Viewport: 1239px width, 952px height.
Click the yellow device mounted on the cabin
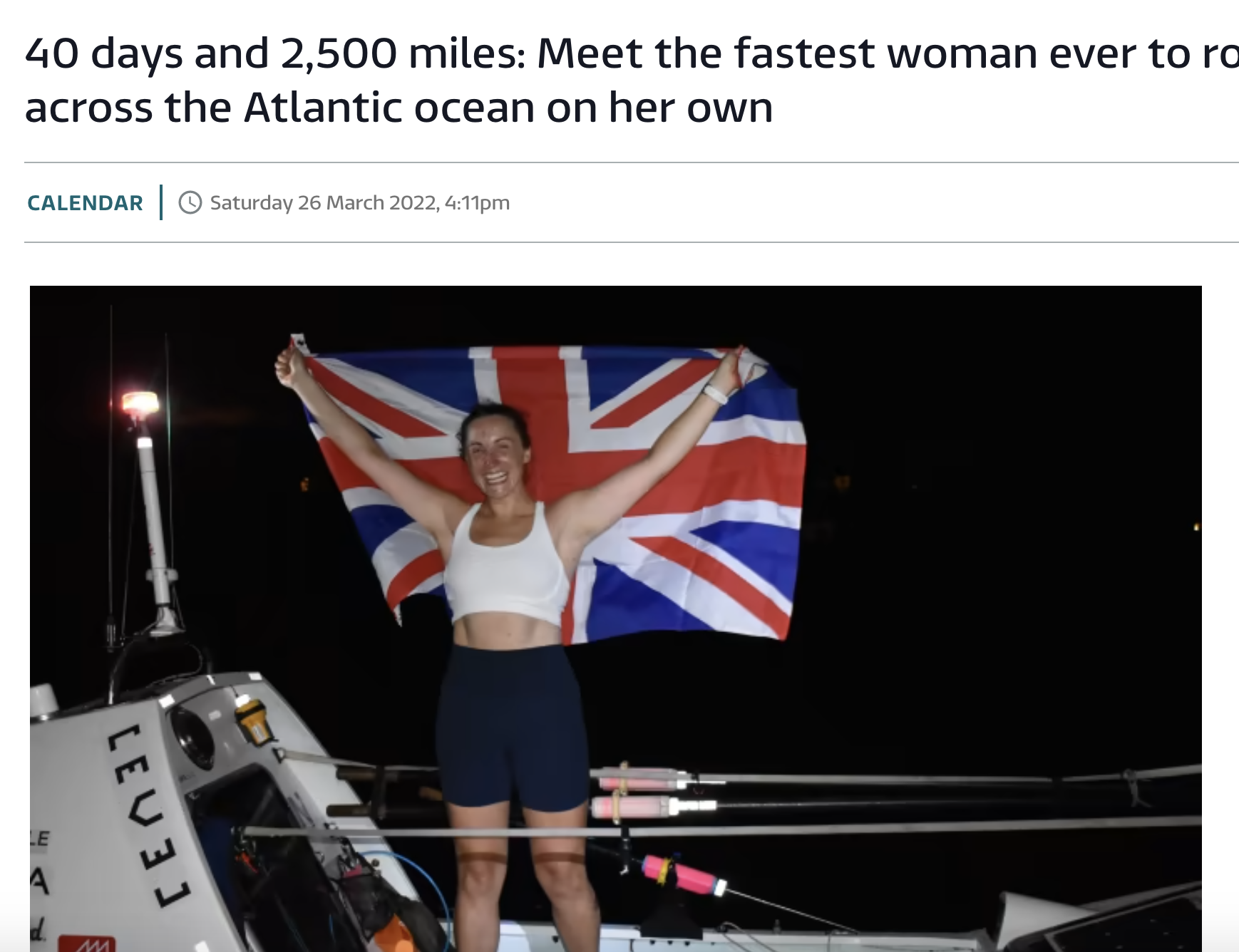(255, 721)
